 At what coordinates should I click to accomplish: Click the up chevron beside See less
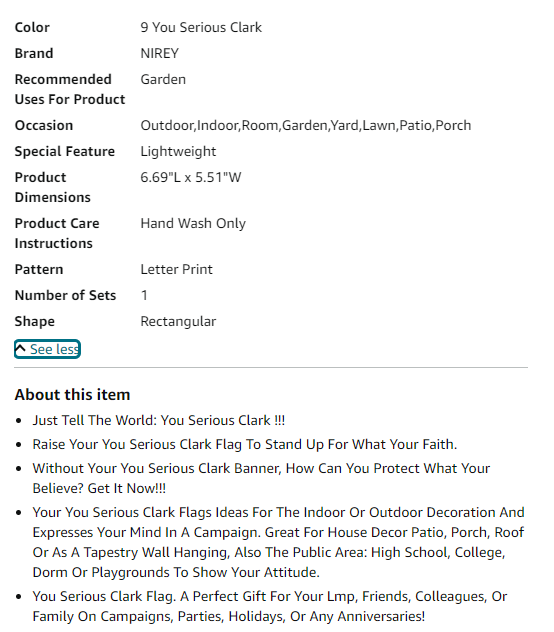pos(21,349)
